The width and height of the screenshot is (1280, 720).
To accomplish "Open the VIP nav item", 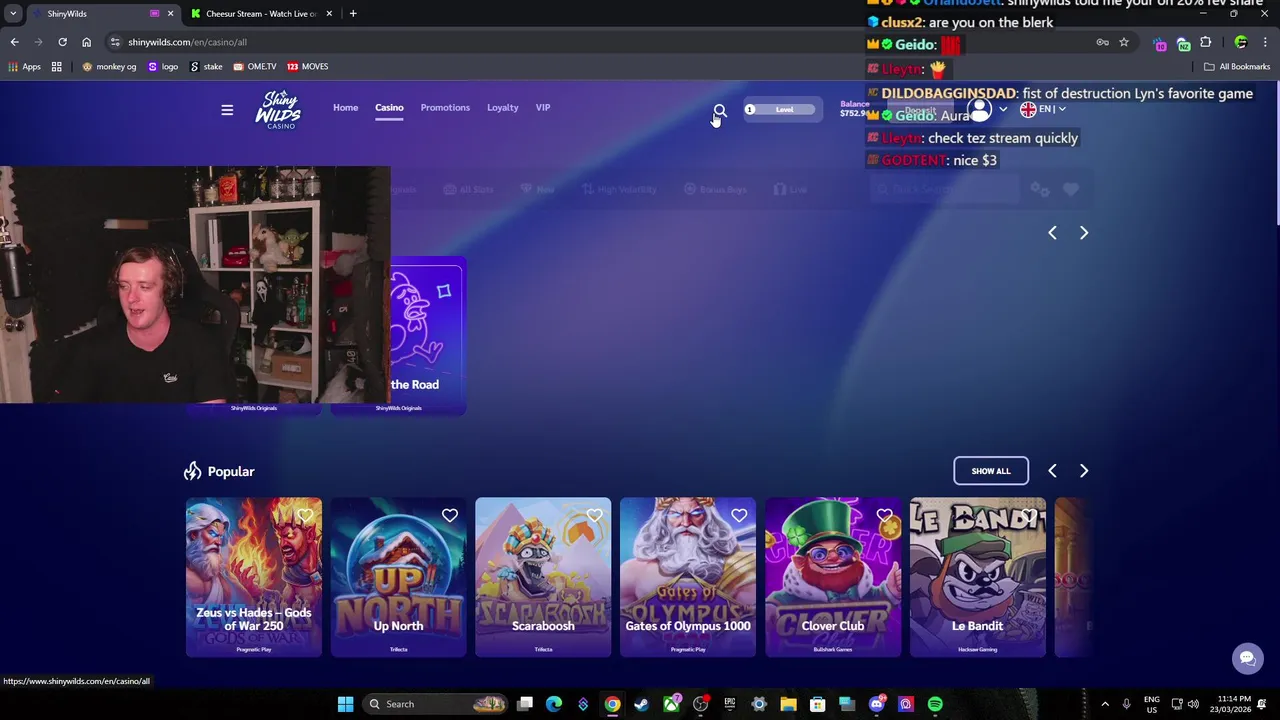I will (x=543, y=108).
